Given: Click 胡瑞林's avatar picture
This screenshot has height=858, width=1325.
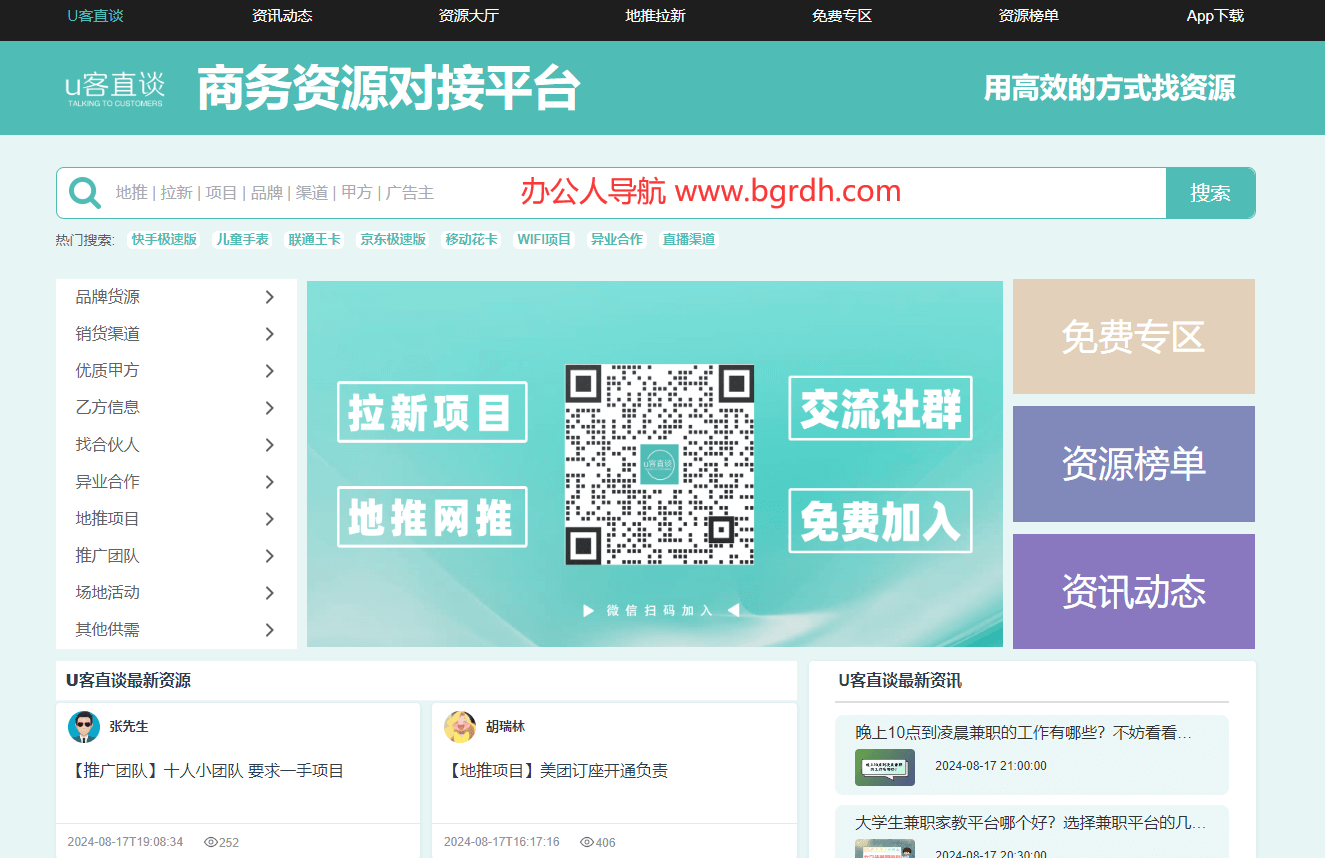Looking at the screenshot, I should point(460,727).
